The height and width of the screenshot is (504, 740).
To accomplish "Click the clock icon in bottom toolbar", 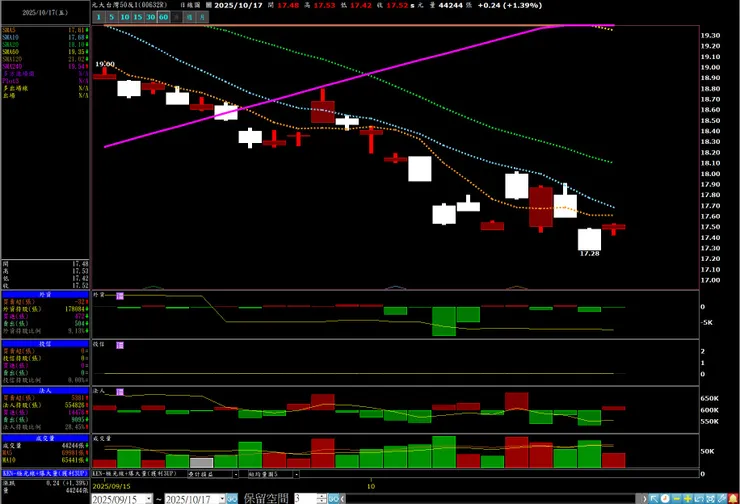I will click(665, 499).
